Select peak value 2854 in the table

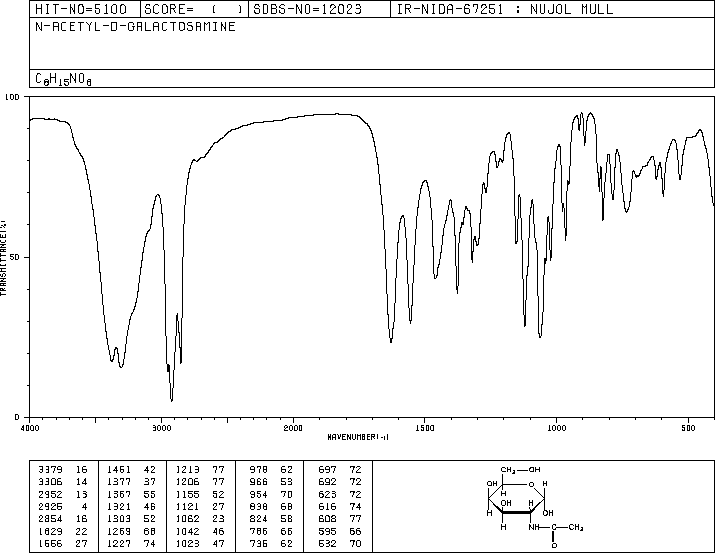[50, 519]
